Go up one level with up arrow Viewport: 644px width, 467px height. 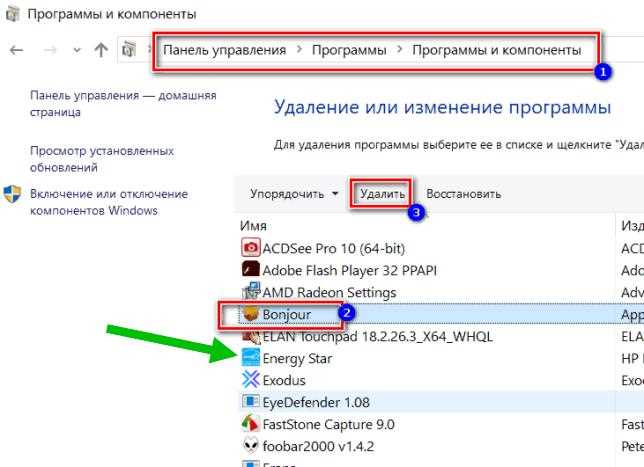101,50
